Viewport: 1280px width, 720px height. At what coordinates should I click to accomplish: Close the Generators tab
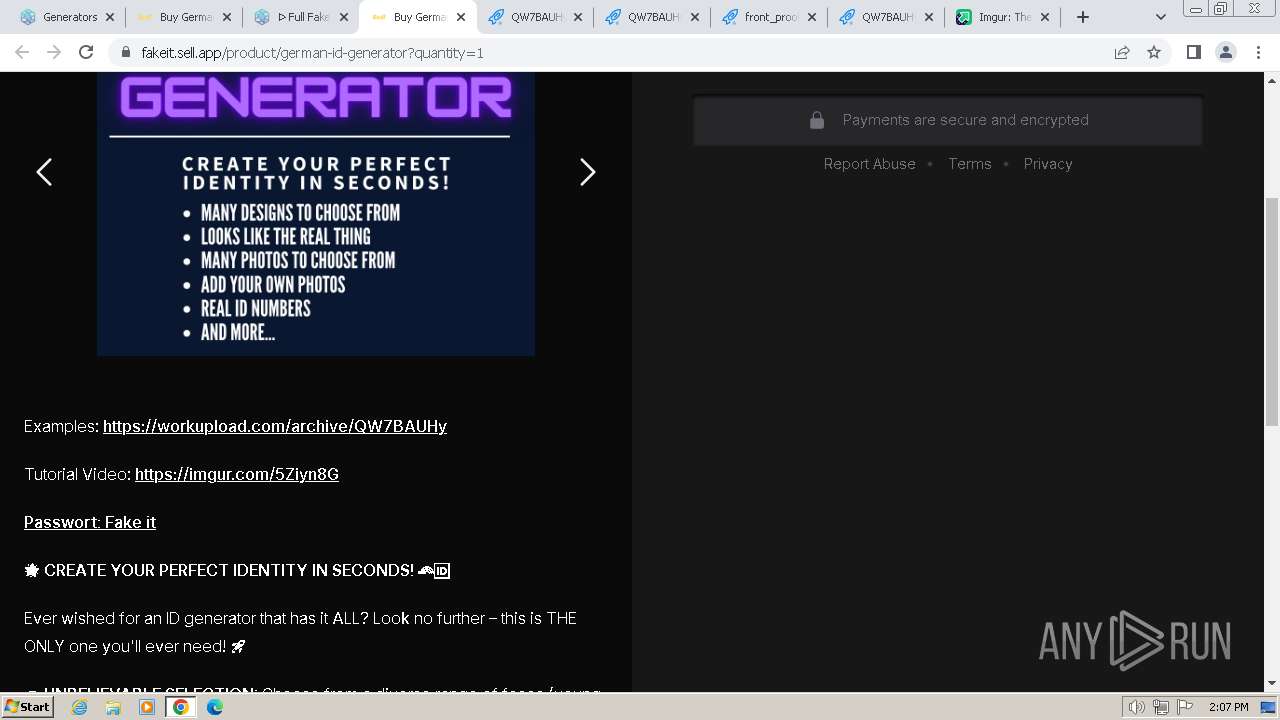[x=110, y=17]
